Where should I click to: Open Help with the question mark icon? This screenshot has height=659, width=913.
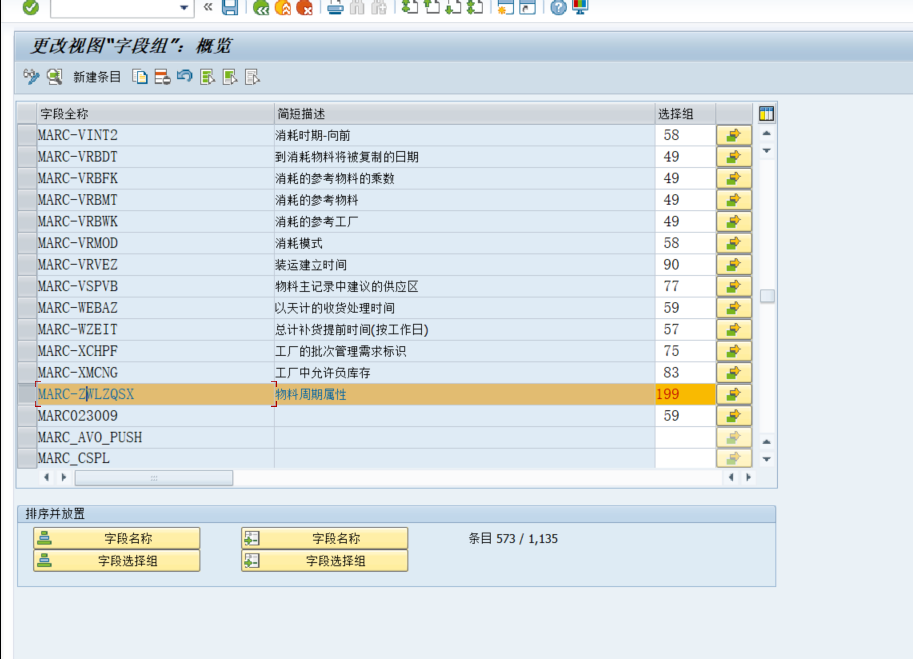pyautogui.click(x=558, y=8)
